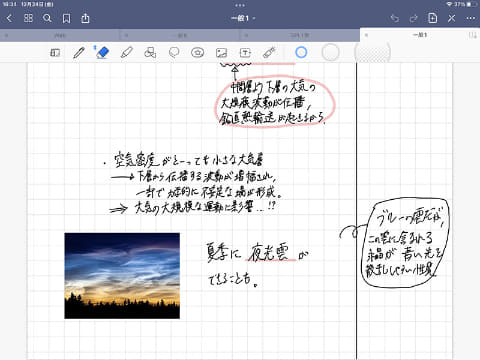Screen dimensions: 480x360
Task: Toggle the zoom window tool
Action: coord(55,53)
